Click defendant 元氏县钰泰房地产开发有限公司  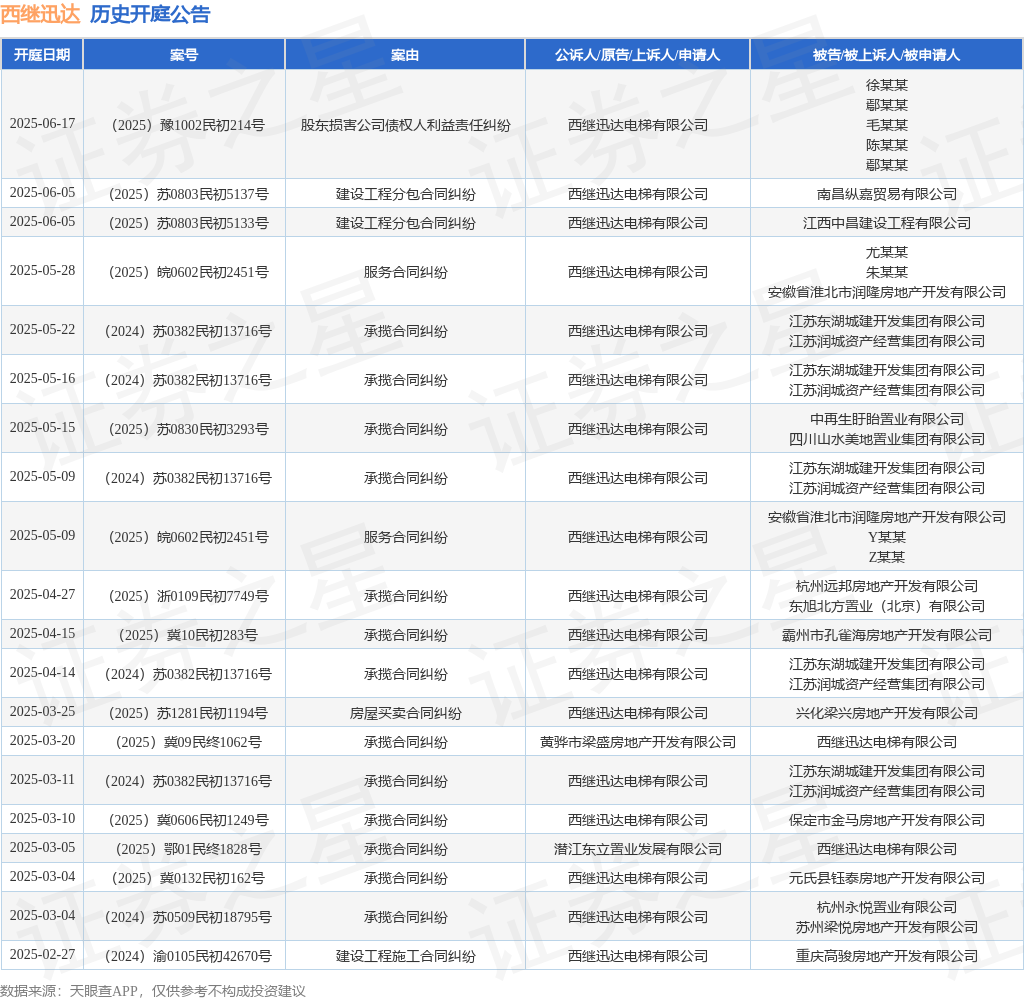tap(886, 878)
